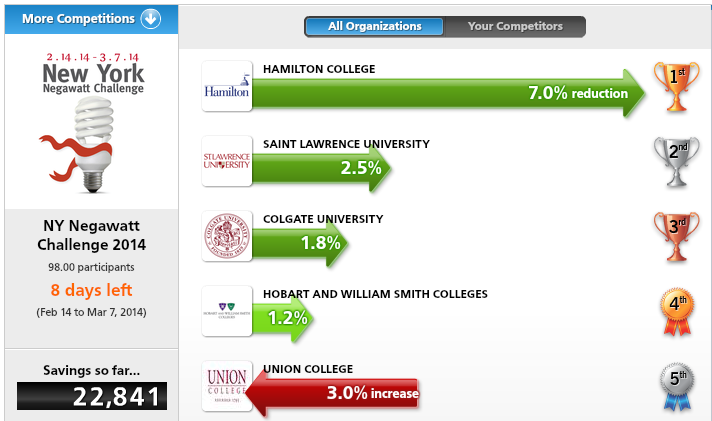Screen dimensions: 712x421
Task: Click the bronze 3rd place trophy
Action: pos(677,236)
